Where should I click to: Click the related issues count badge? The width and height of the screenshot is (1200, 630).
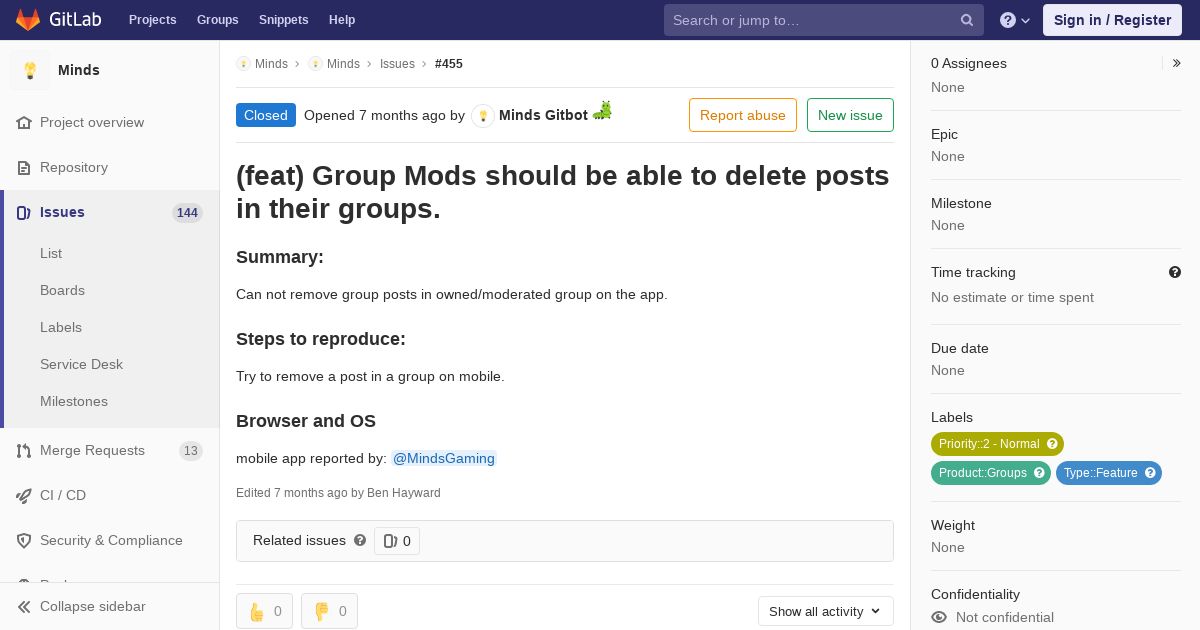point(397,541)
